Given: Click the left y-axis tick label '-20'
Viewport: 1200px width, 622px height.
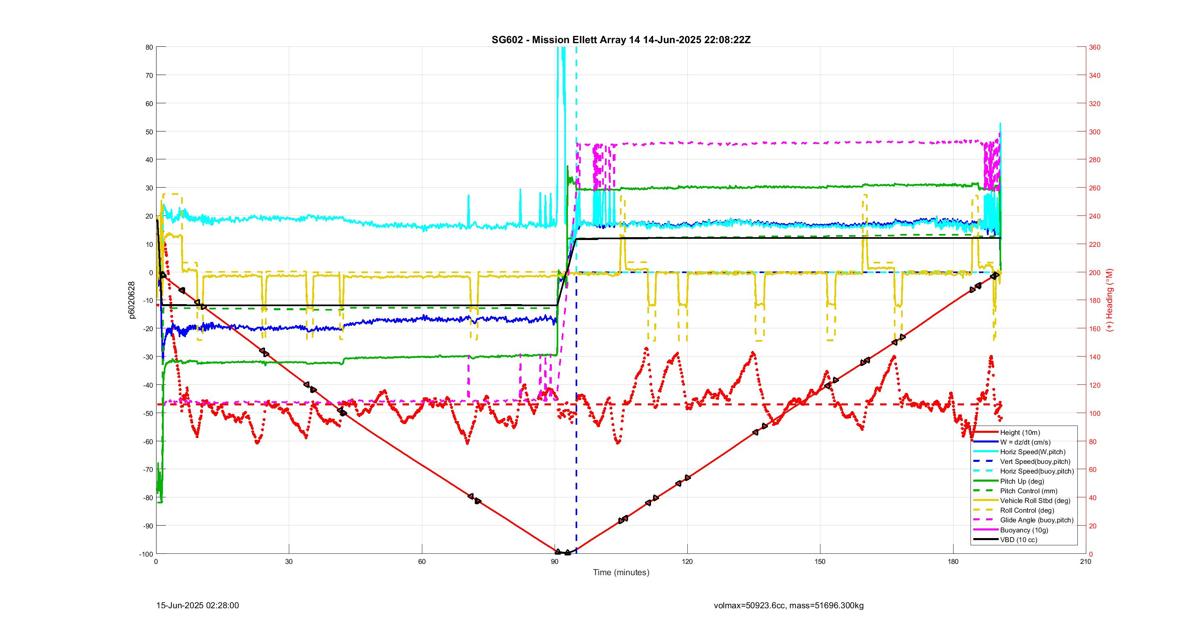Looking at the screenshot, I should [x=147, y=329].
